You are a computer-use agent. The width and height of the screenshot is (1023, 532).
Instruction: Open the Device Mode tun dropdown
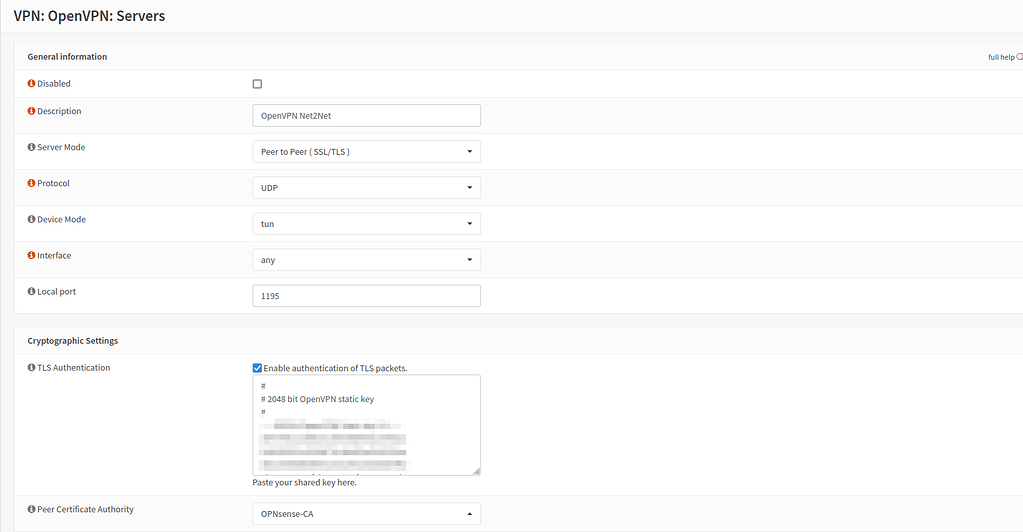point(366,224)
